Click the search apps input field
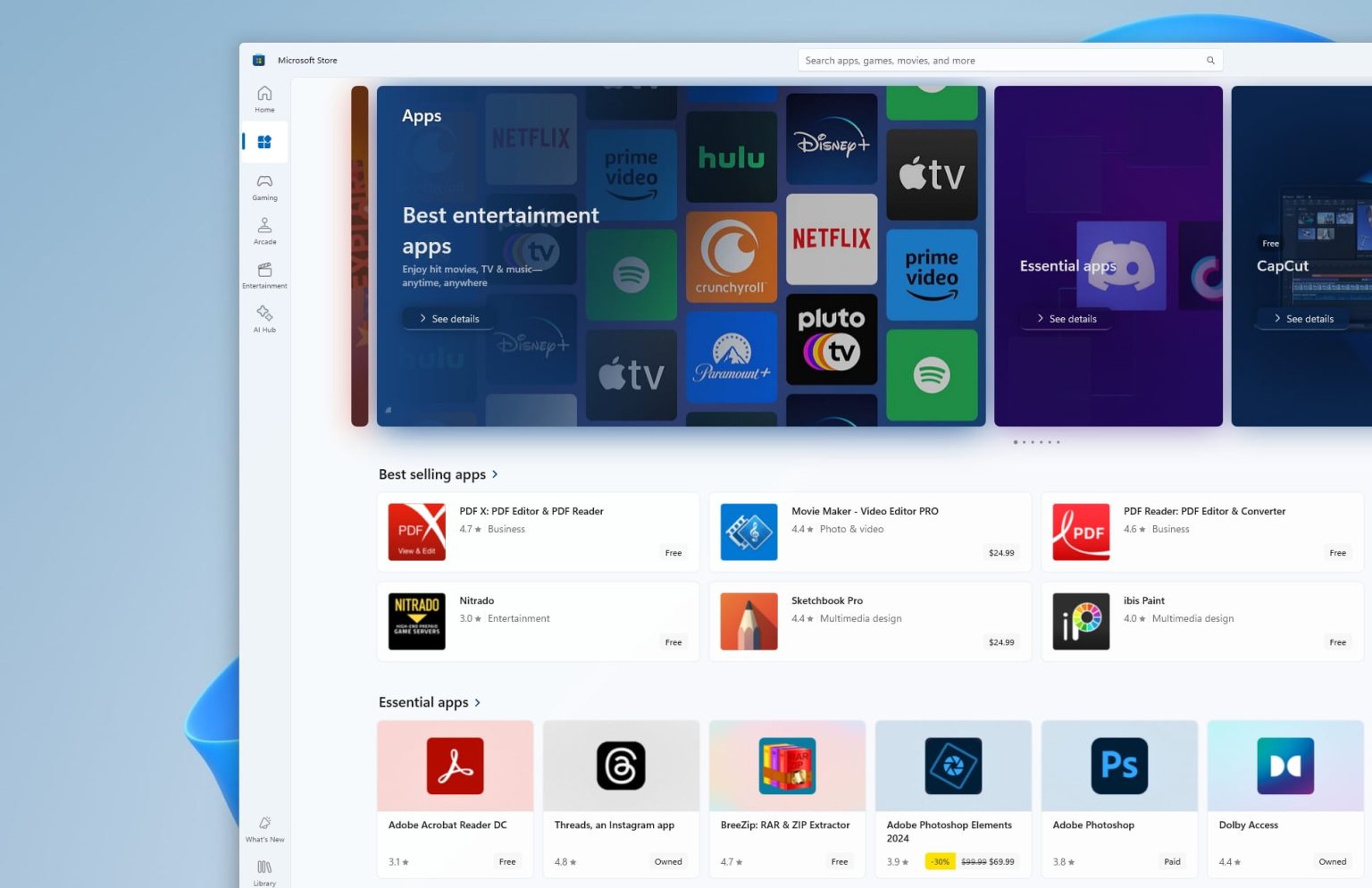The height and width of the screenshot is (888, 1372). [x=983, y=60]
